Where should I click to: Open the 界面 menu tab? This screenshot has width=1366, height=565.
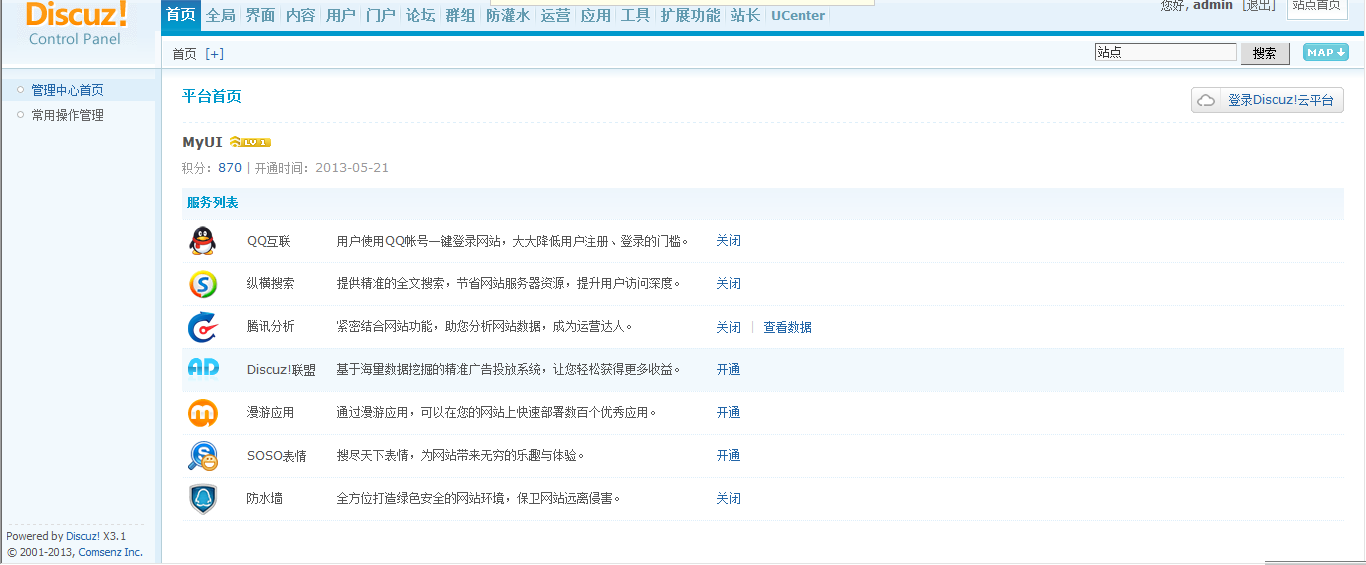coord(260,15)
